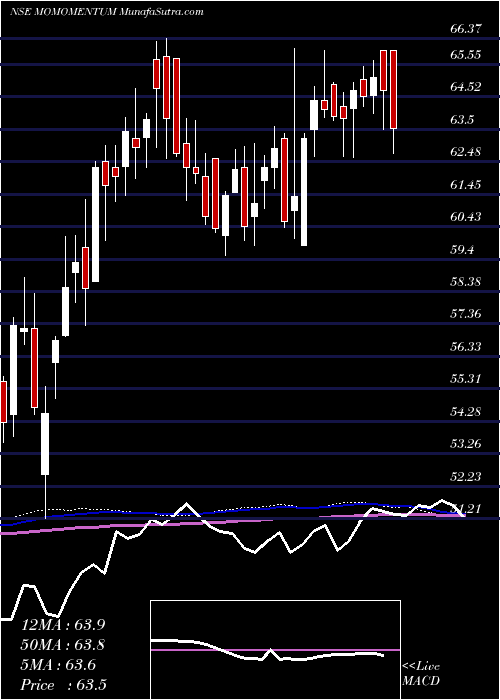Select the 52.23 price axis label
The width and height of the screenshot is (500, 700).
tap(466, 477)
